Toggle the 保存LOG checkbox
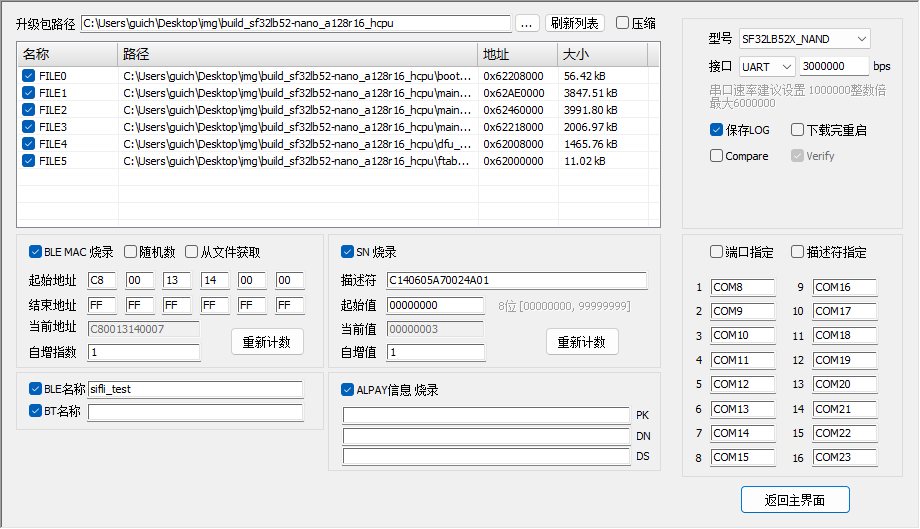Screen dimensions: 920x529 716,130
